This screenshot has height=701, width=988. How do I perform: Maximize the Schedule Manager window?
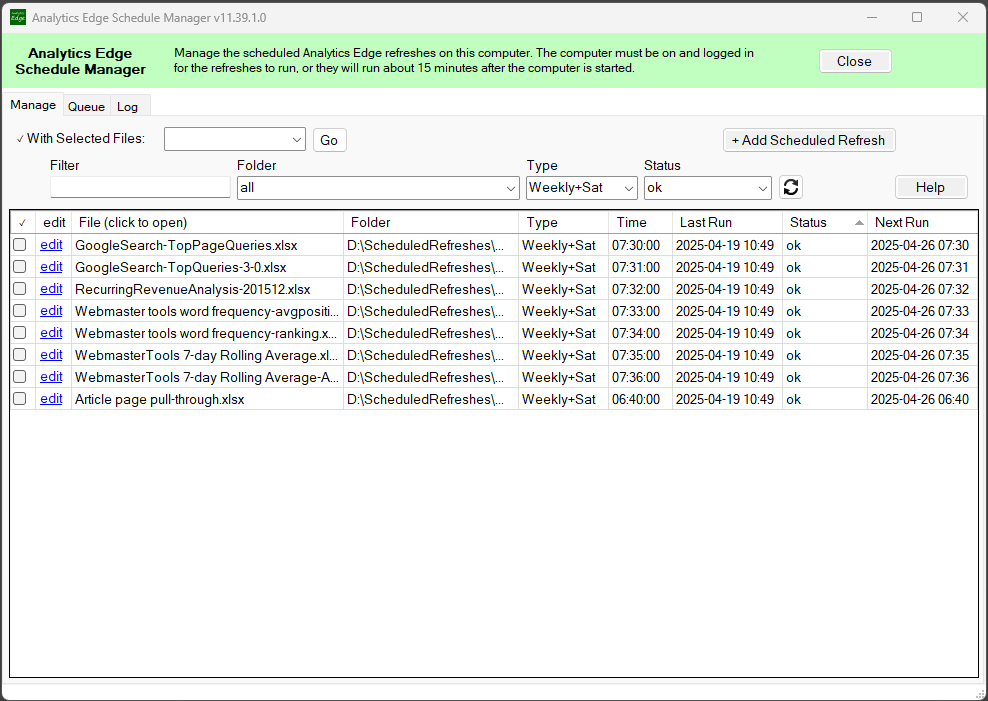917,17
